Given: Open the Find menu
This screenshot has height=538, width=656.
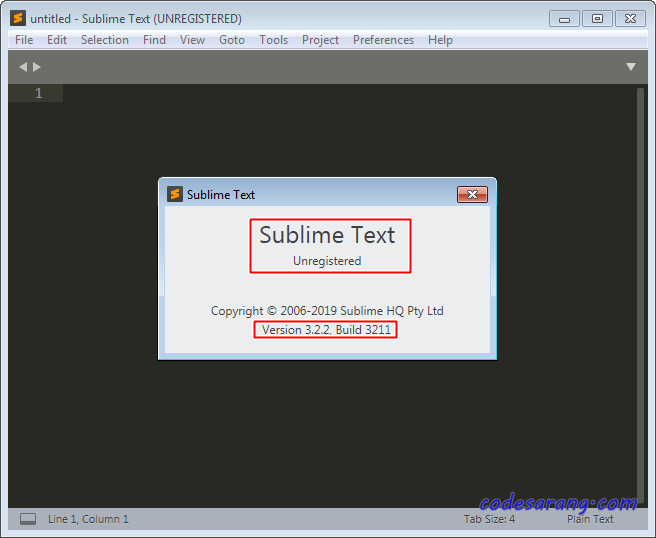Looking at the screenshot, I should click(154, 40).
